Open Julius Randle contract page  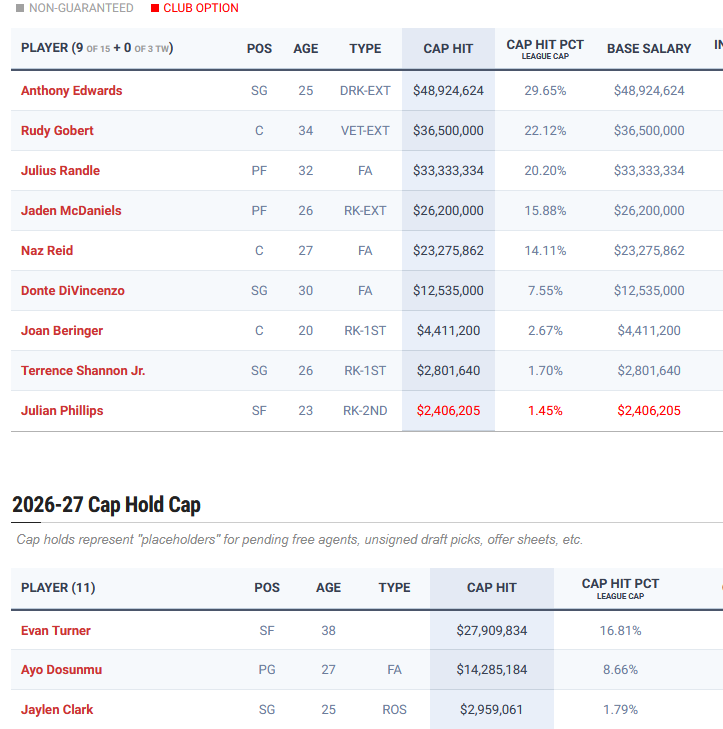click(x=60, y=171)
